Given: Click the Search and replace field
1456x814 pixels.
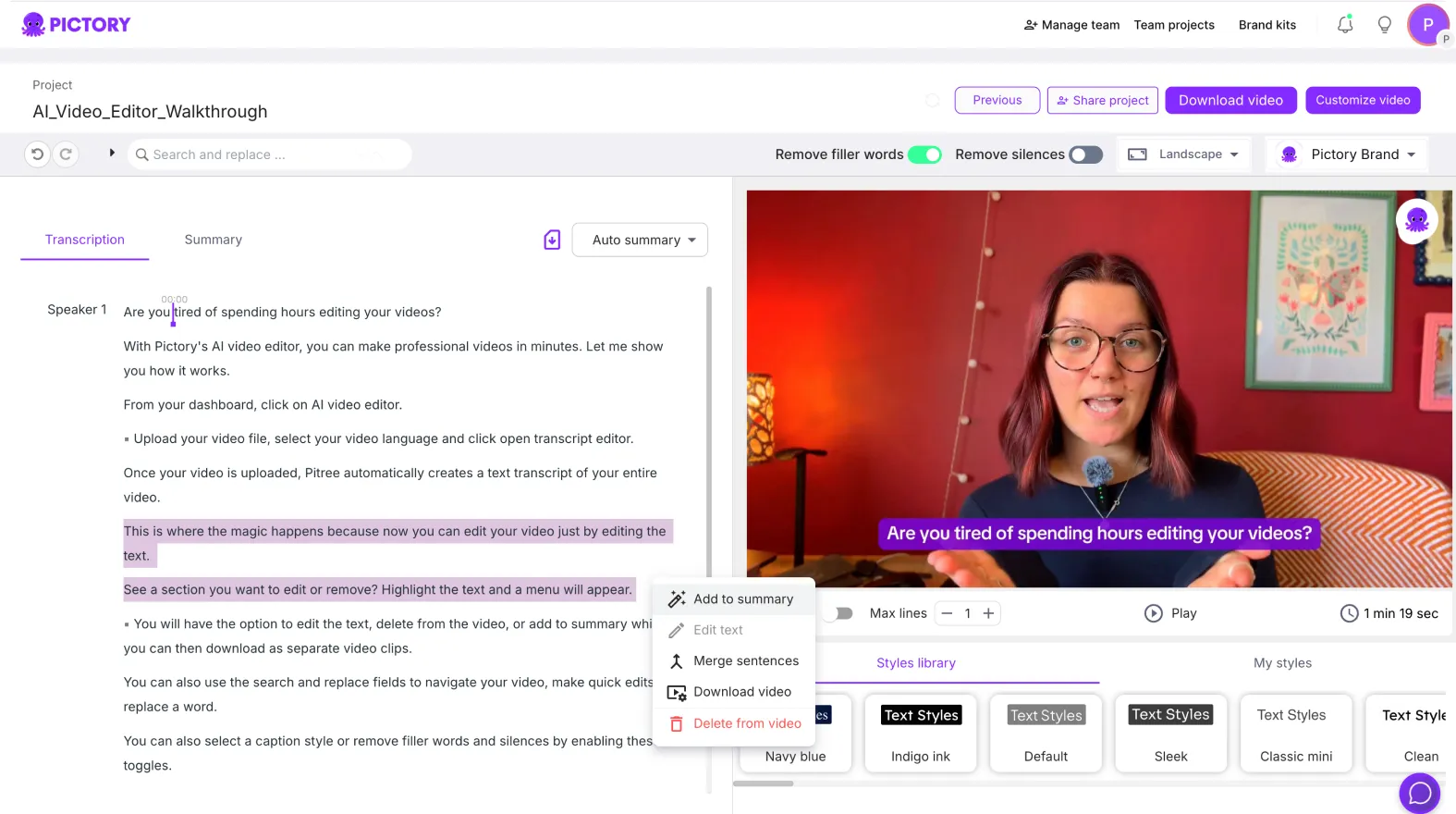Looking at the screenshot, I should pyautogui.click(x=268, y=154).
